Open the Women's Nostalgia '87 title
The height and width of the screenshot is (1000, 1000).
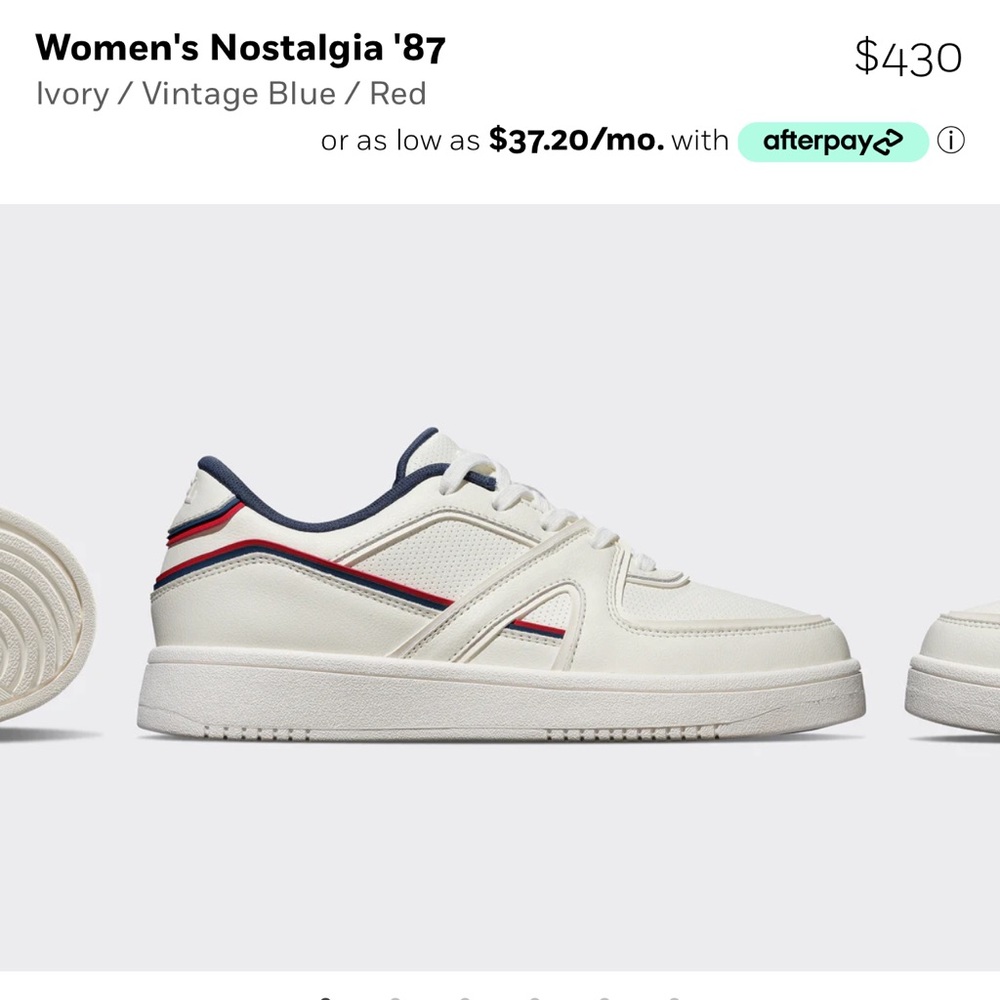240,48
